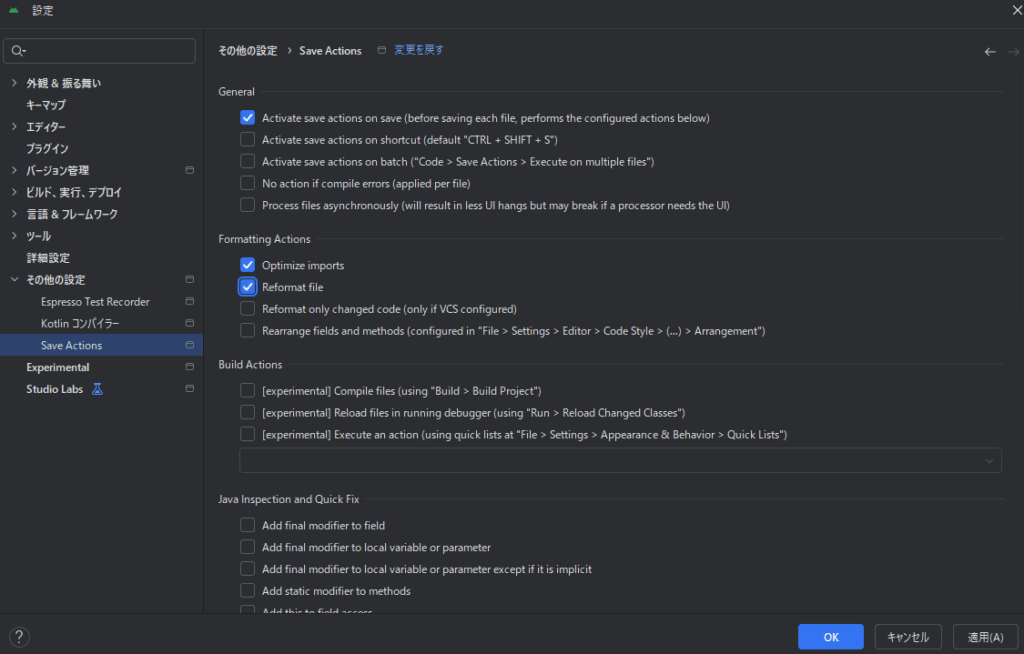The height and width of the screenshot is (654, 1024).
Task: Select Kotlin コンパイラー in settings tree
Action: tap(80, 324)
